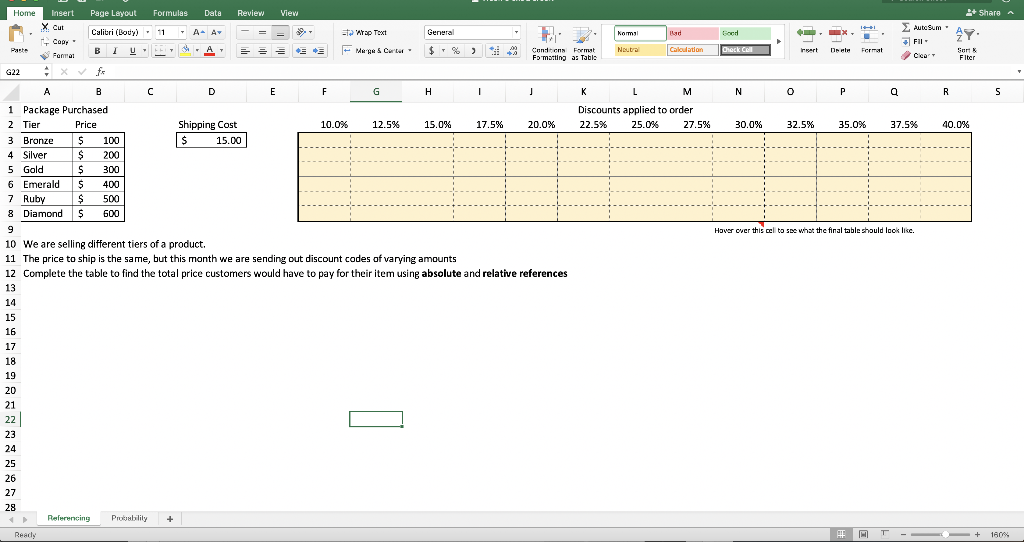Open the borders dropdown arrow
This screenshot has width=1024, height=542.
(170, 50)
